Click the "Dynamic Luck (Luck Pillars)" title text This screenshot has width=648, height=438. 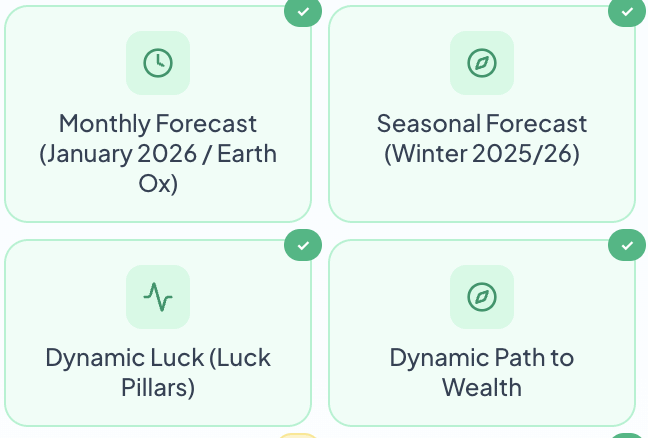pos(158,372)
